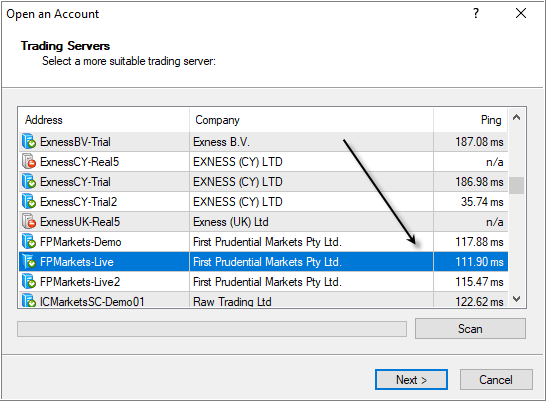
Task: Click the scan progress bar
Action: click(212, 329)
